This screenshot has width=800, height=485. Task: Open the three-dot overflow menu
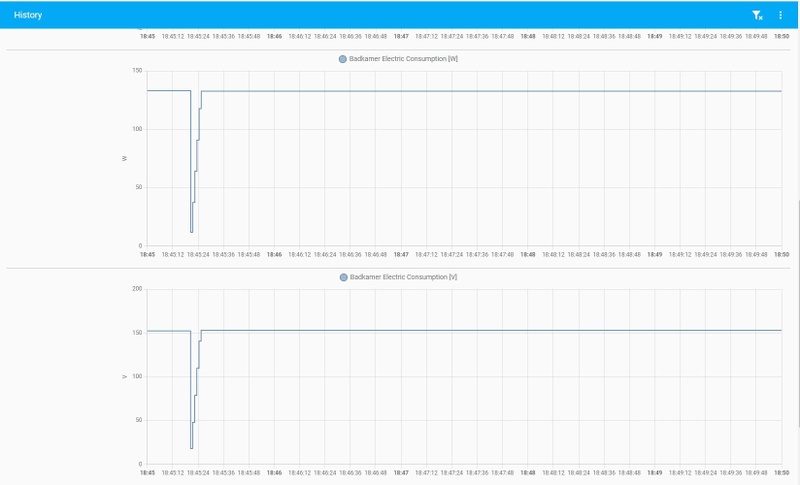780,15
